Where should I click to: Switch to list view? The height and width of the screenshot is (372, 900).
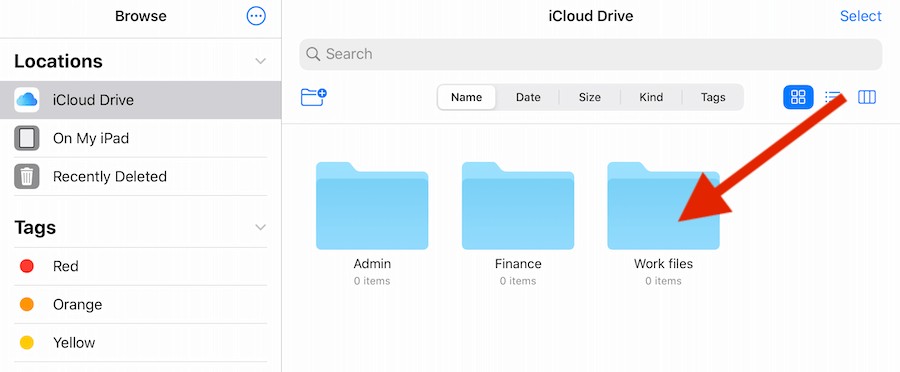832,97
